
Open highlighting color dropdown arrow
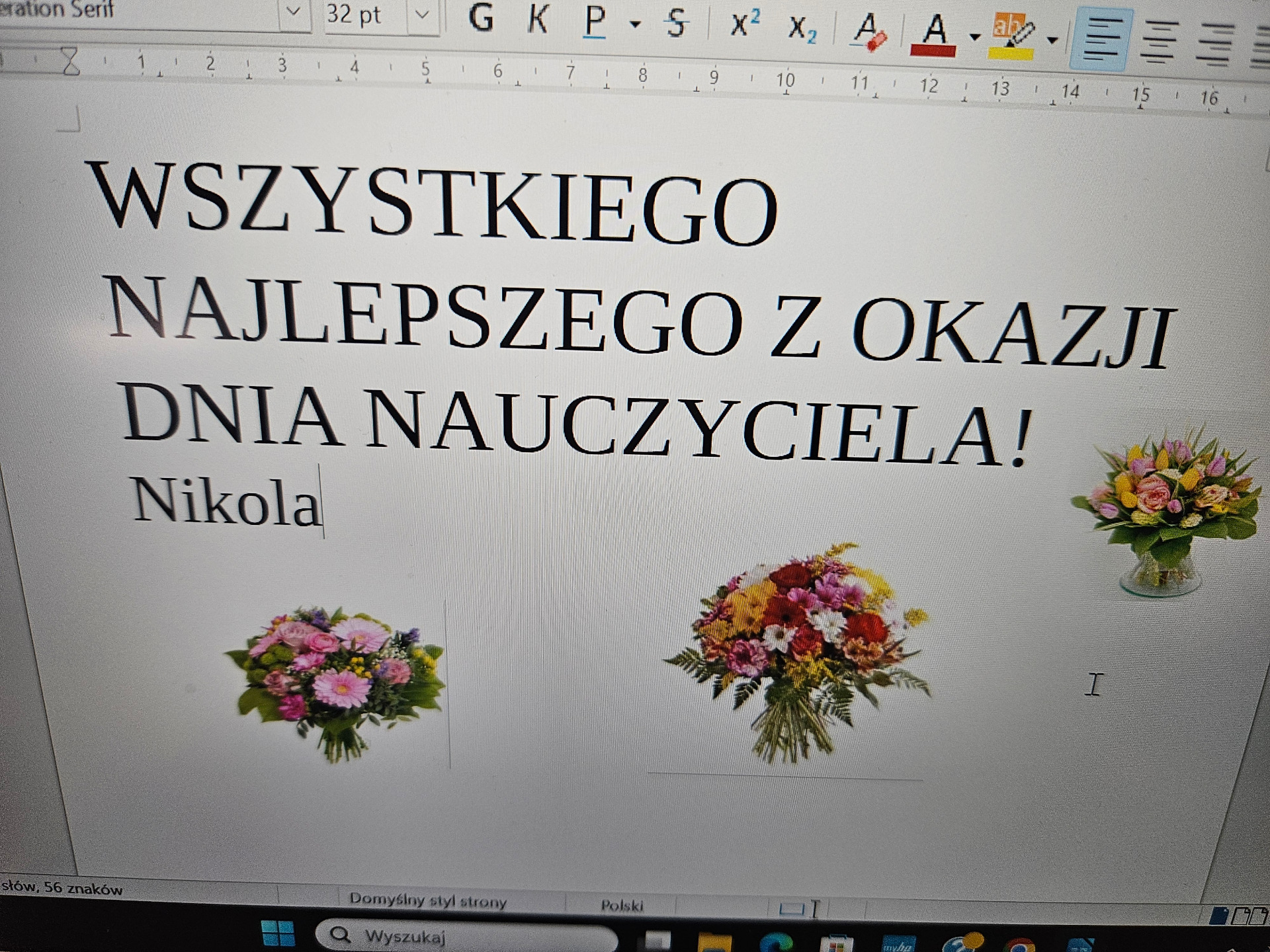click(1052, 40)
